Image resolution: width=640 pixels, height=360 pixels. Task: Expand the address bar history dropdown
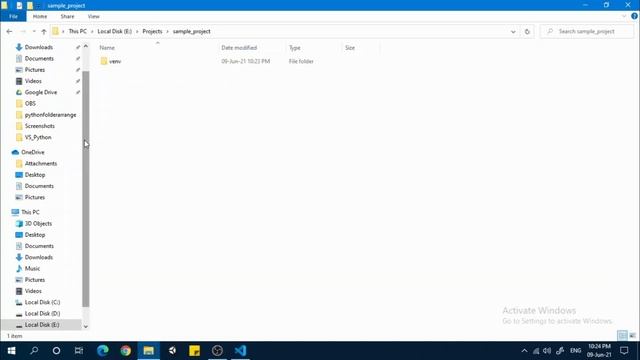[513, 31]
